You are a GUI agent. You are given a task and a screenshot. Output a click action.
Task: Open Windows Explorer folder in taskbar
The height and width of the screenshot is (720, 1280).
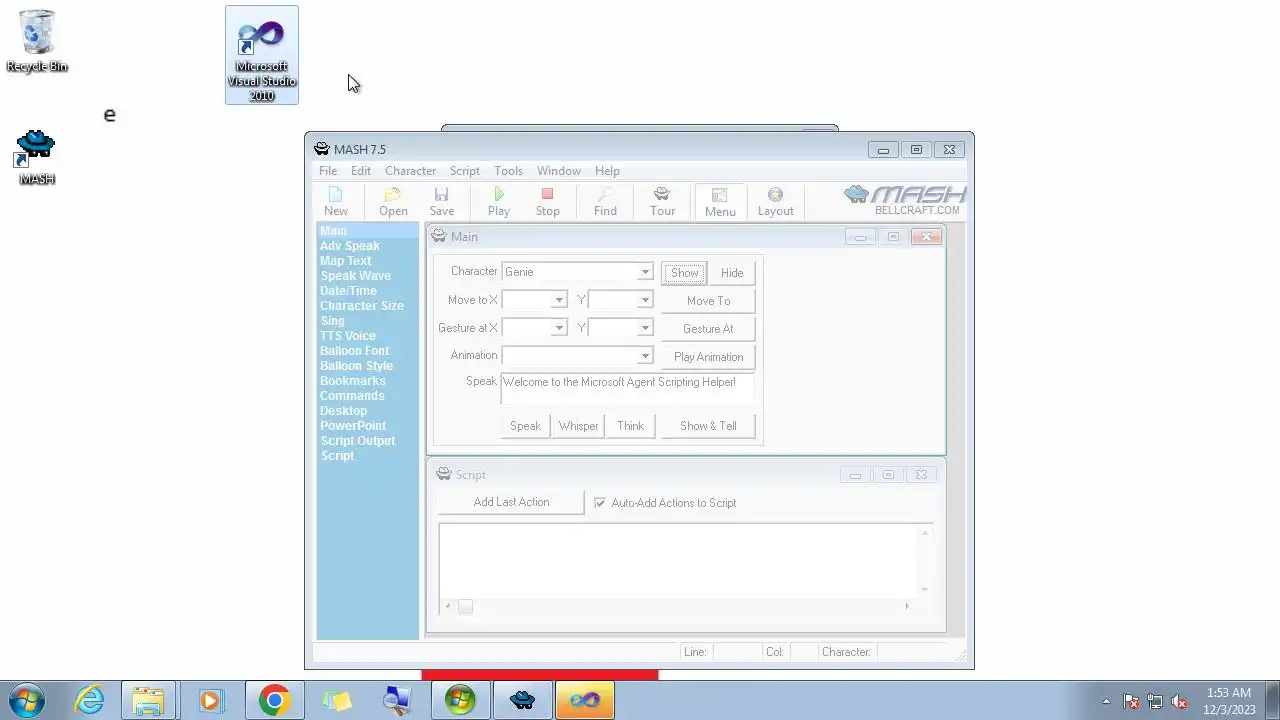coord(148,700)
